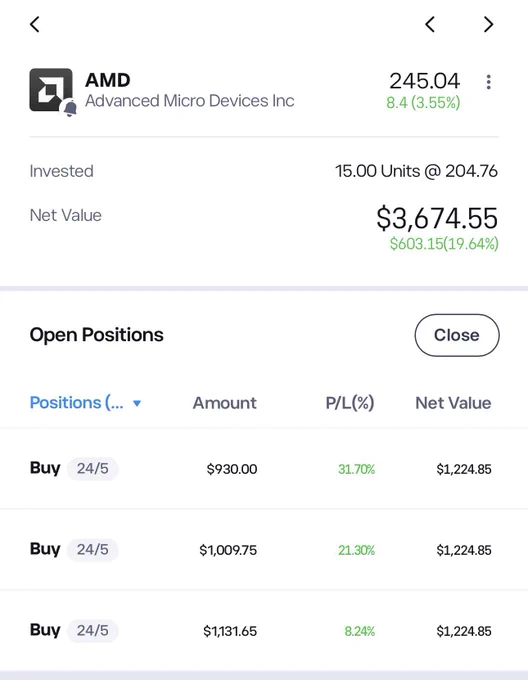Tap the AMD ticker name

pyautogui.click(x=108, y=80)
